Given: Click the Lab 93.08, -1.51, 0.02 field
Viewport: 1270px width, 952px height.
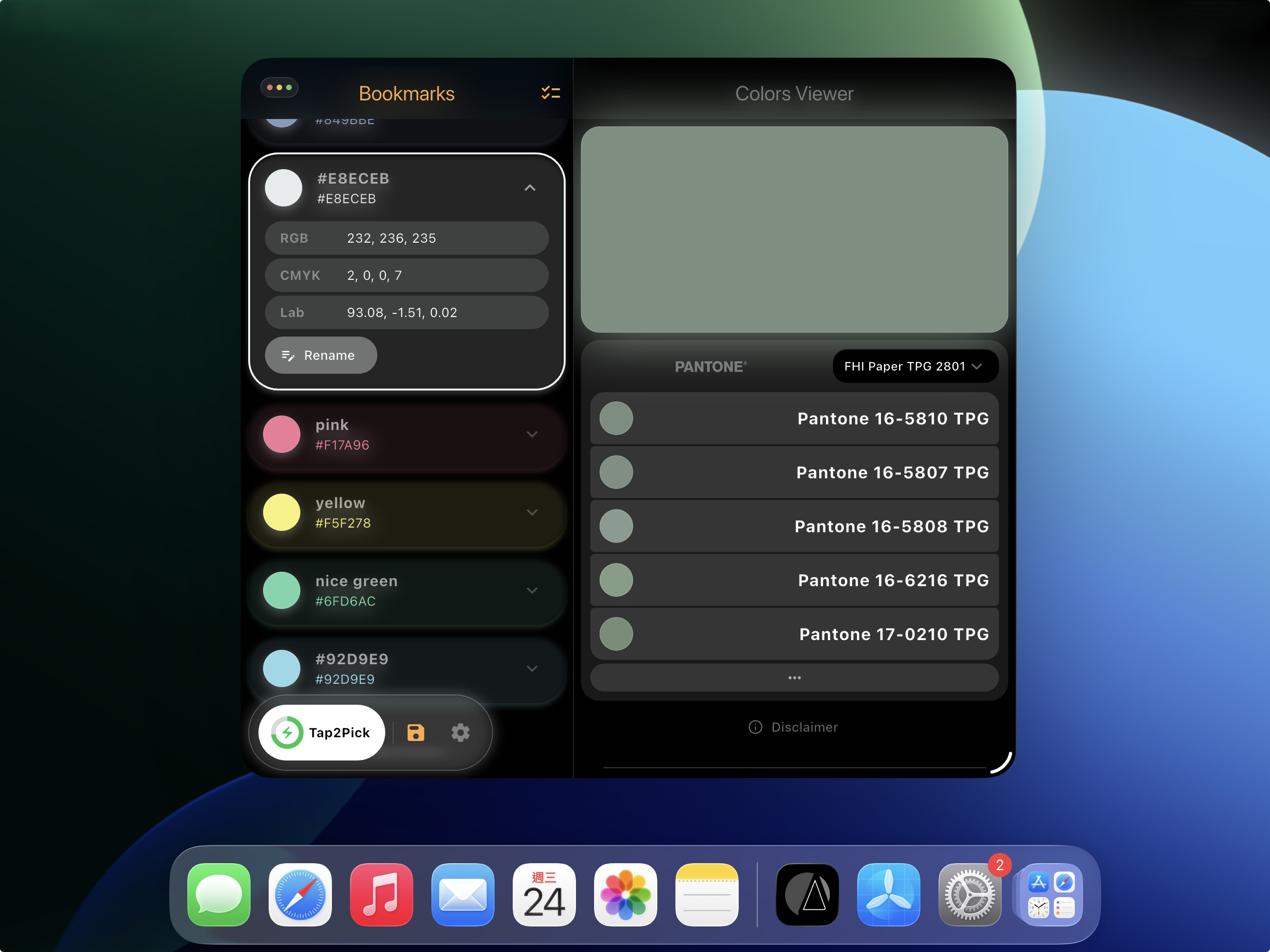Looking at the screenshot, I should pyautogui.click(x=407, y=312).
